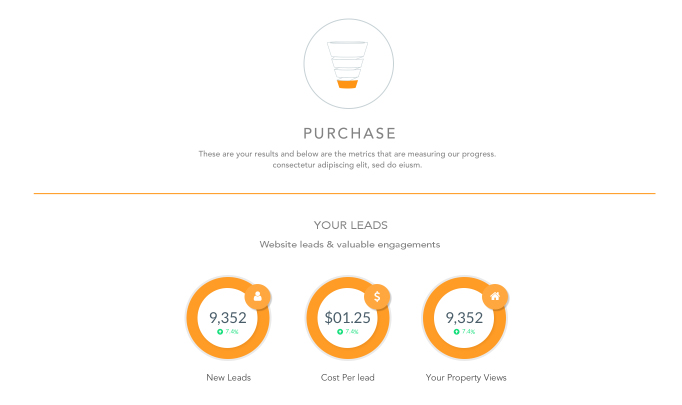Select the PURCHASE heading
682x405 pixels.
point(349,133)
